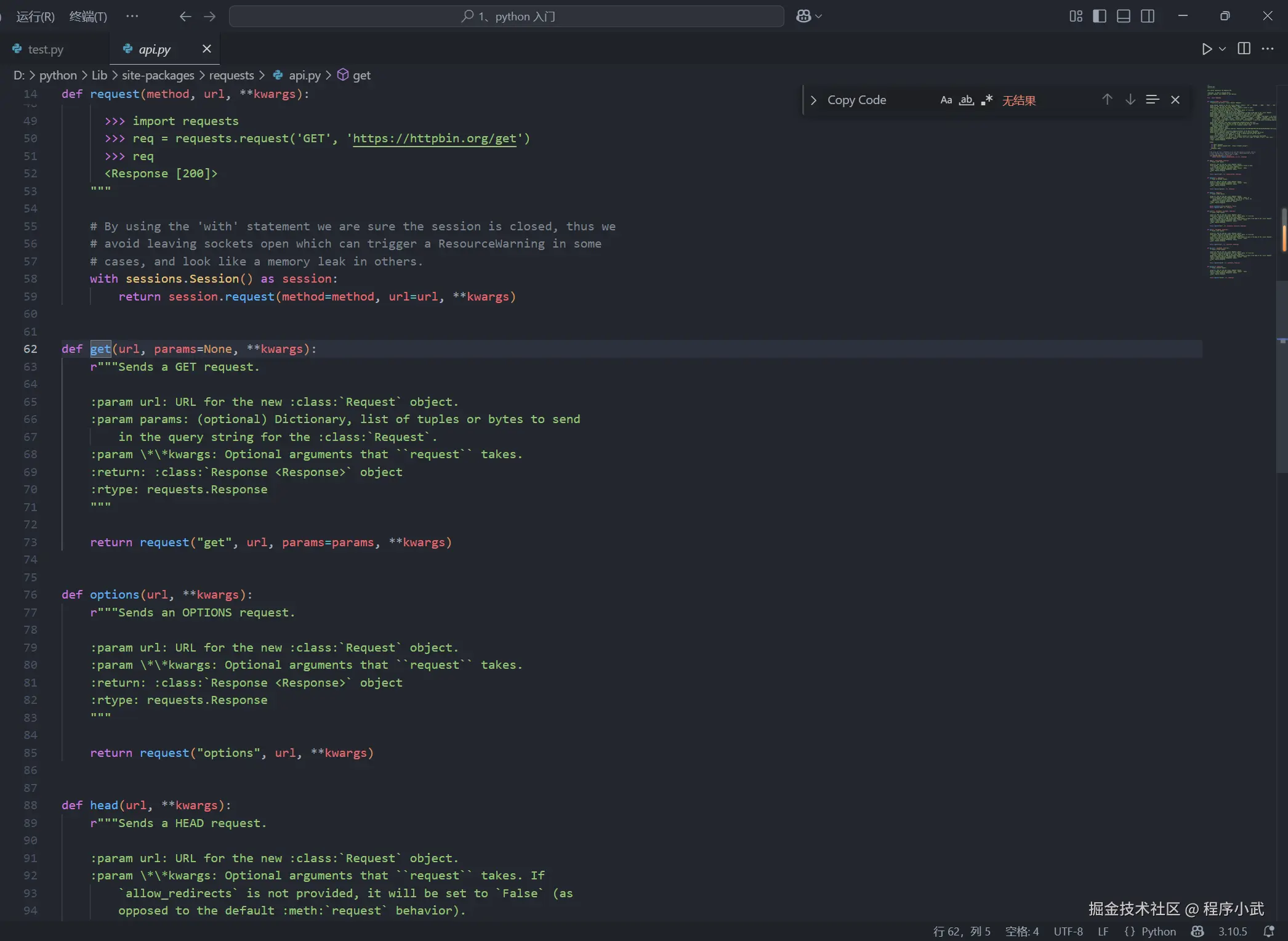Split the editor to the right
This screenshot has height=941, width=1288.
[1244, 49]
